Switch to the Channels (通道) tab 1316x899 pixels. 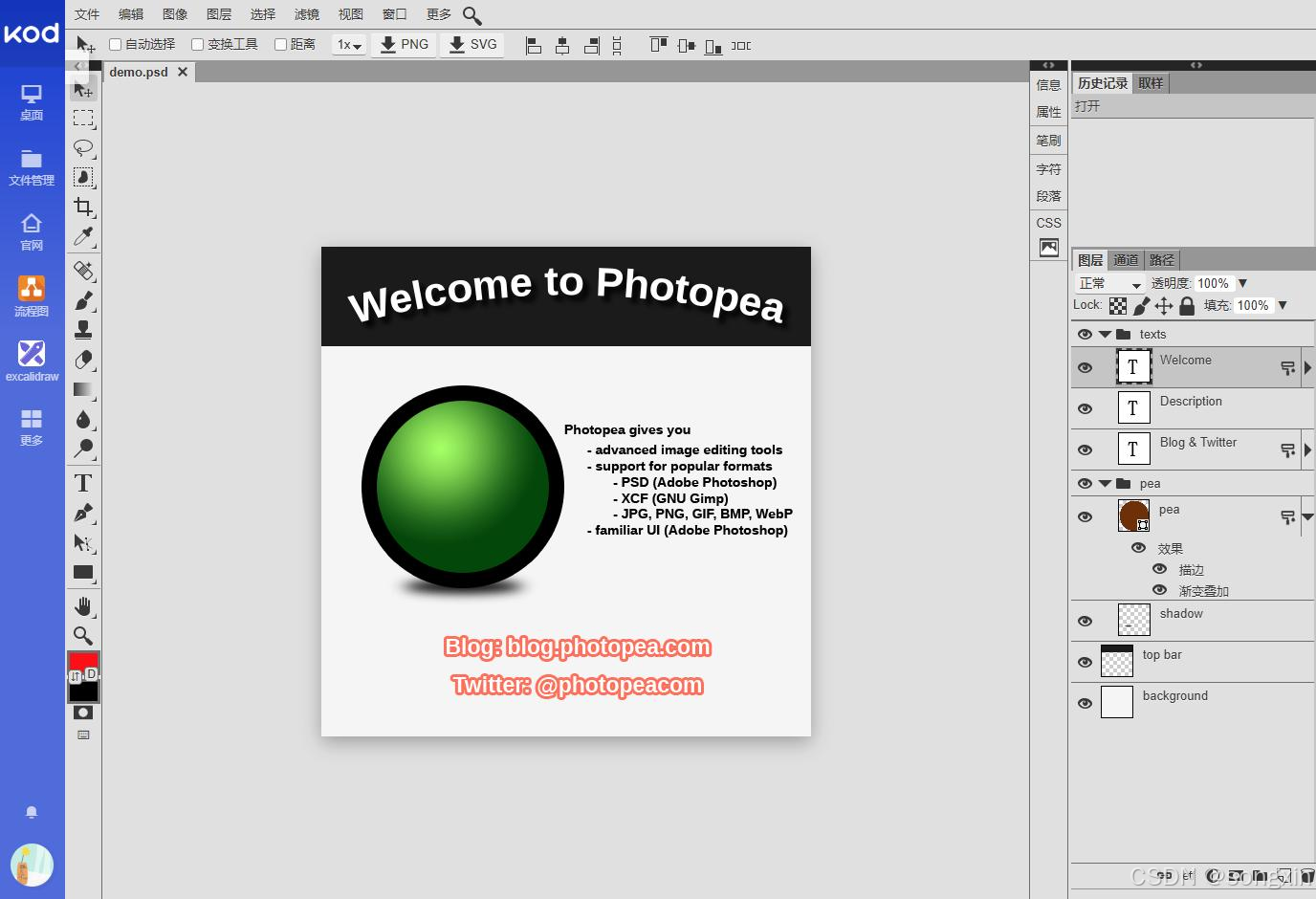click(1126, 260)
